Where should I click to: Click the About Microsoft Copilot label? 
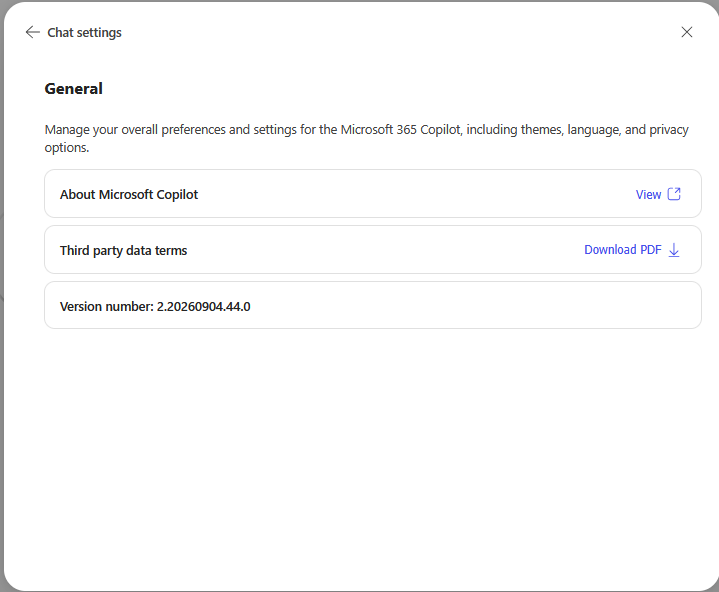(x=129, y=194)
